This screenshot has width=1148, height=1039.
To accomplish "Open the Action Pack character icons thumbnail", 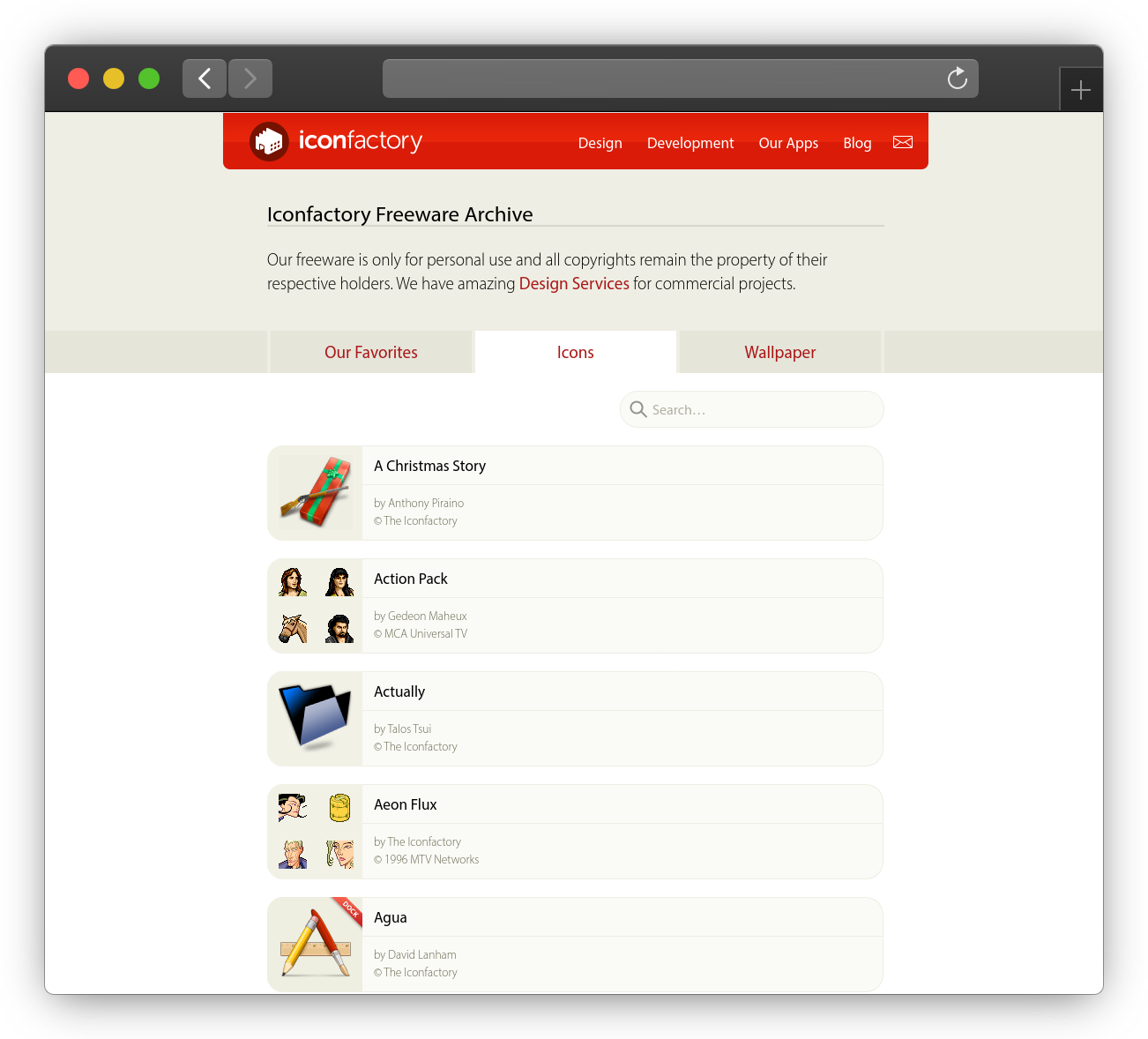I will (315, 606).
